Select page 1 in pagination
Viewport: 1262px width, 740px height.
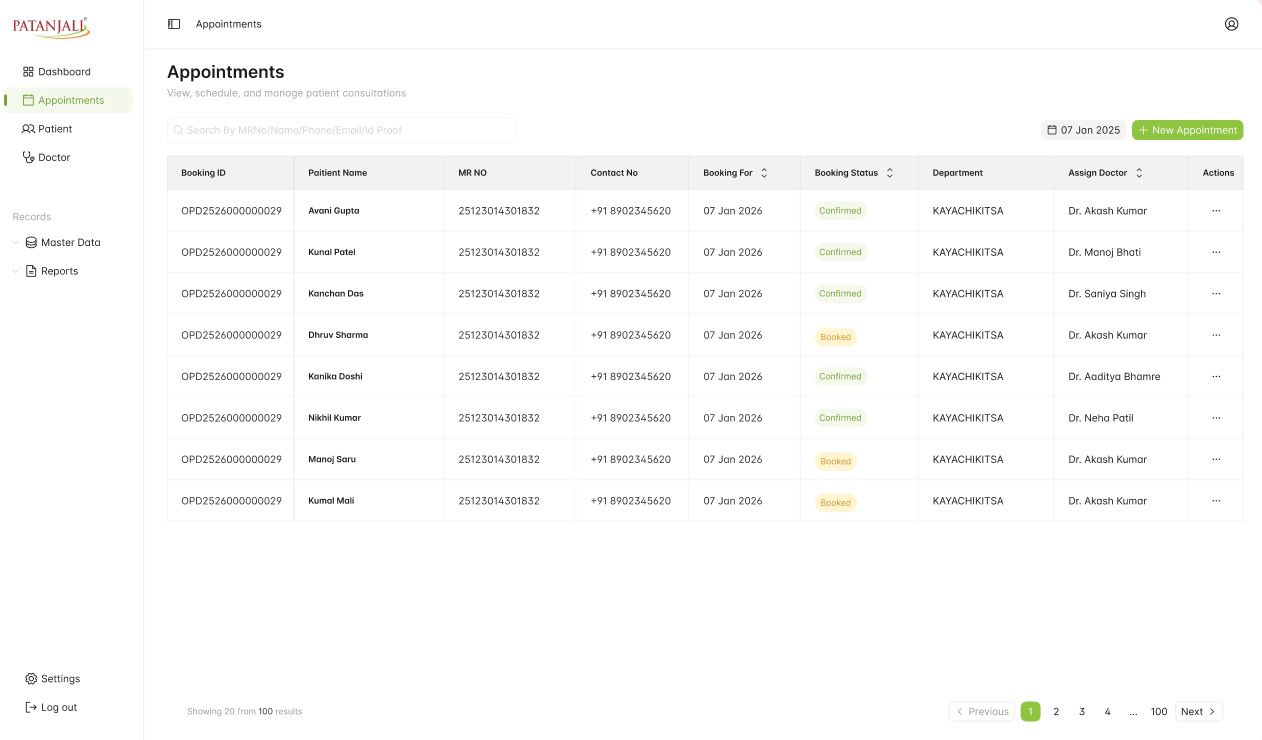click(1030, 712)
